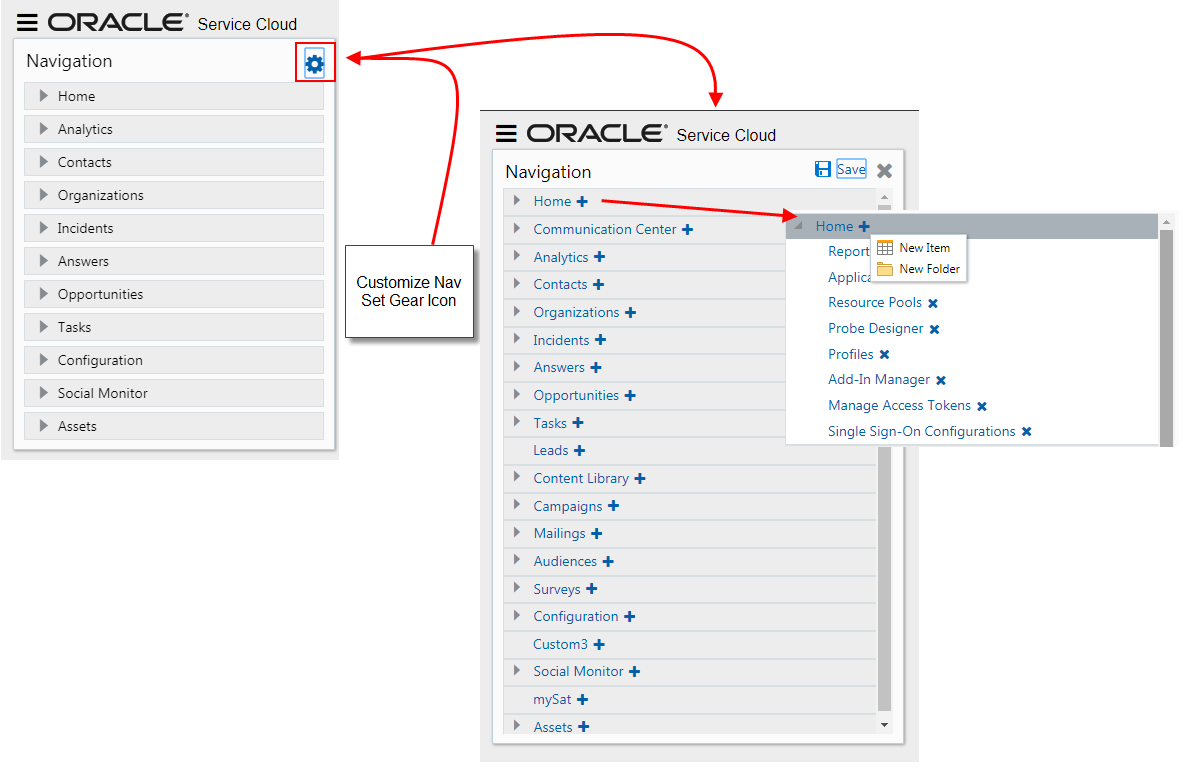Open the Probe Designer link

coord(877,328)
